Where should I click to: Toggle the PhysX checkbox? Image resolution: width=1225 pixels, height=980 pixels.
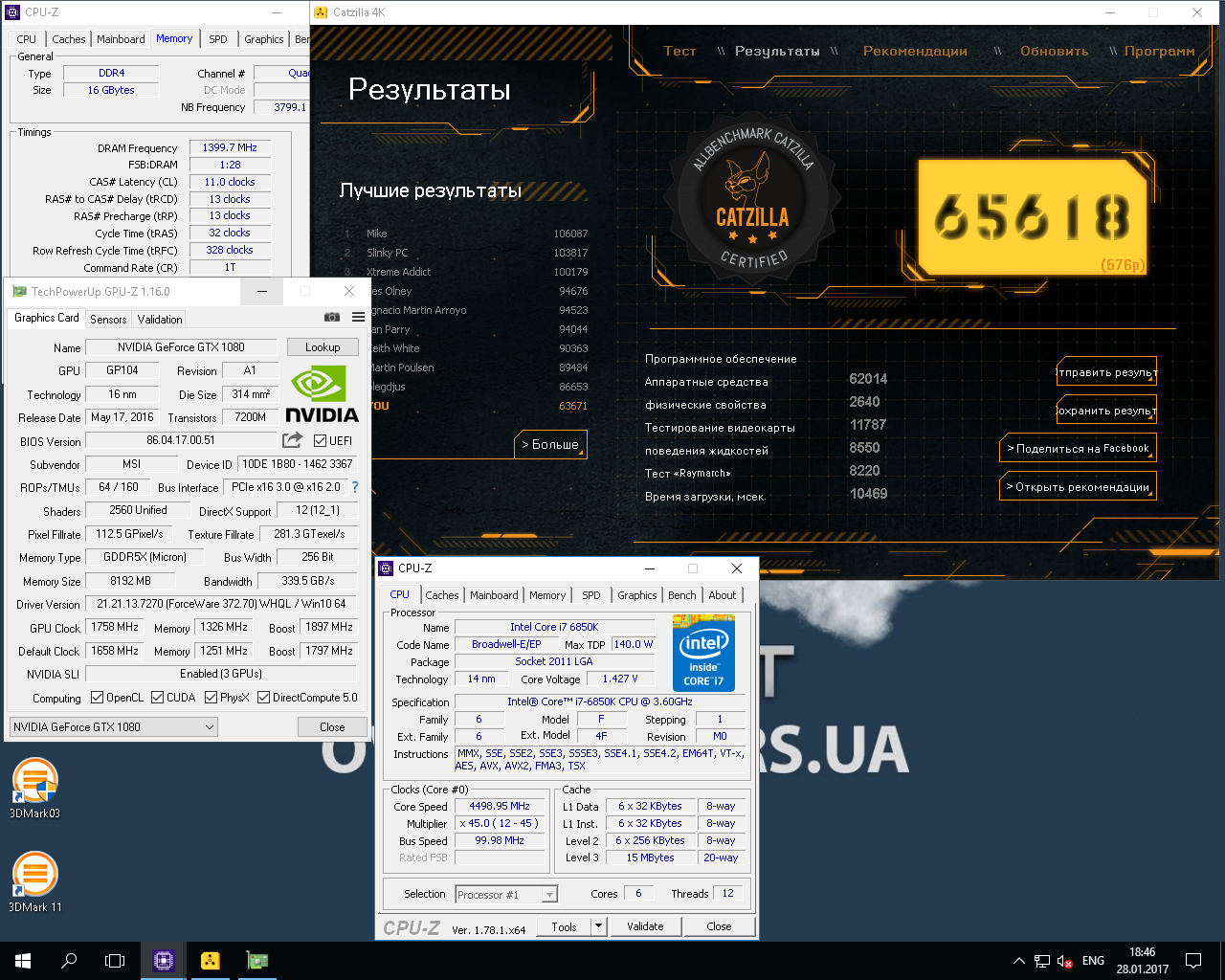coord(211,698)
